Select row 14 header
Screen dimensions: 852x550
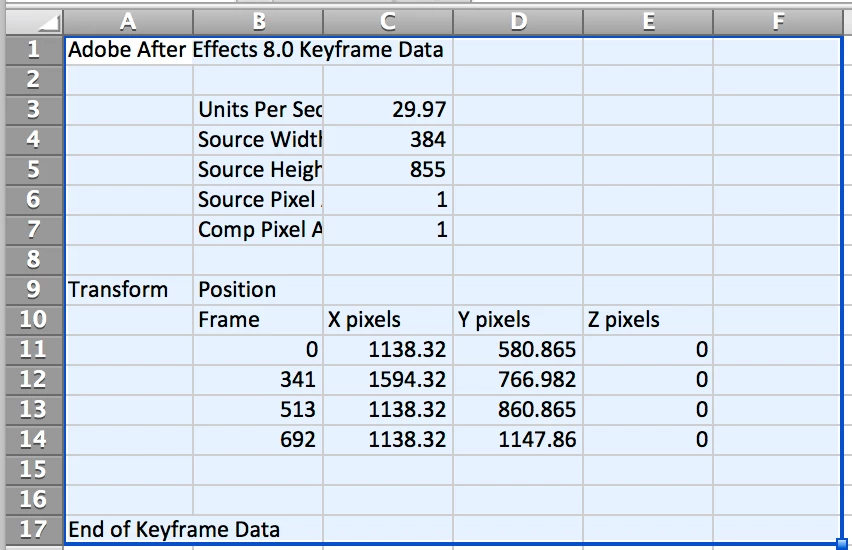pyautogui.click(x=34, y=440)
